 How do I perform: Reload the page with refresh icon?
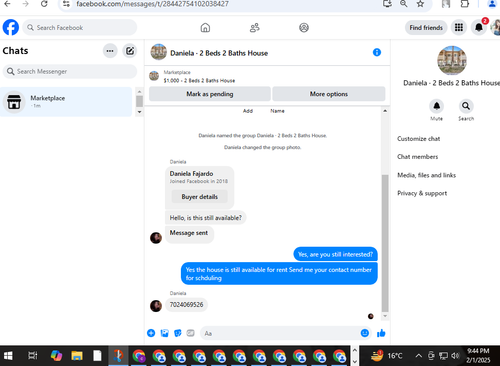pos(44,4)
